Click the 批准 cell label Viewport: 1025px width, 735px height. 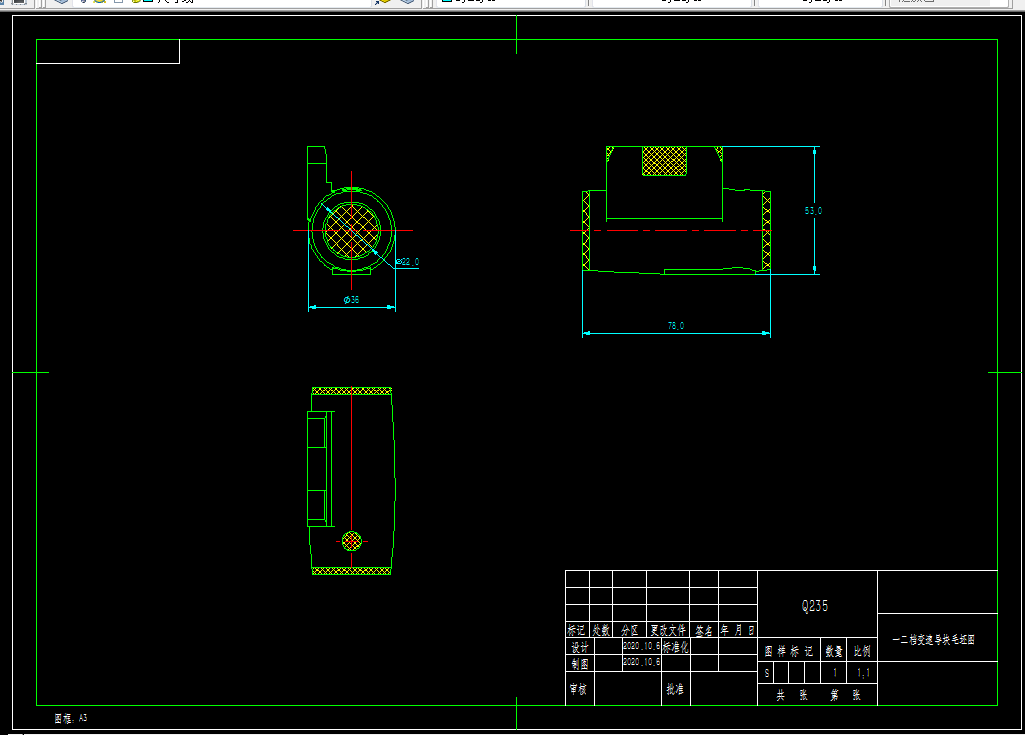pyautogui.click(x=675, y=689)
